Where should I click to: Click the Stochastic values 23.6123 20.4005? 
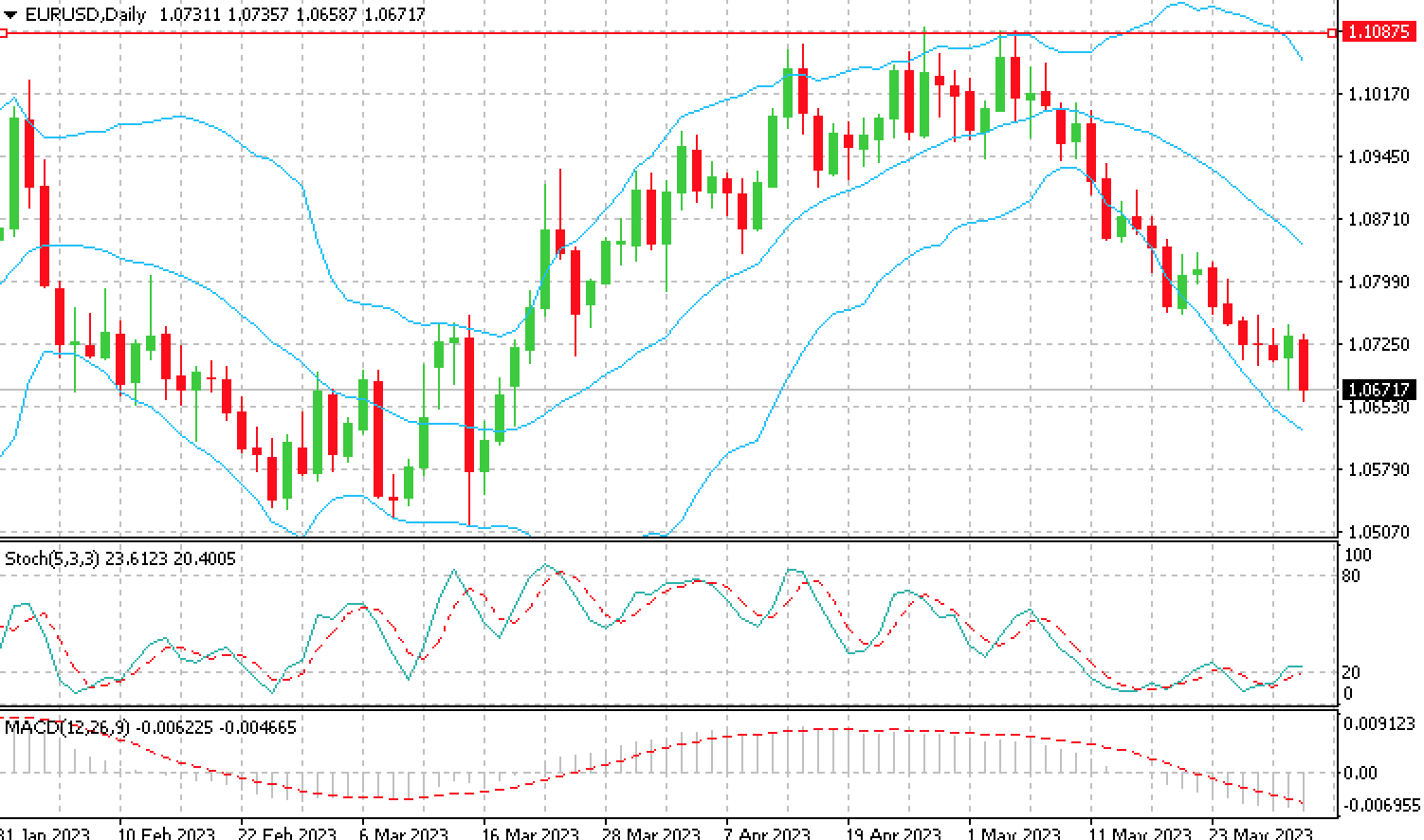point(171,558)
